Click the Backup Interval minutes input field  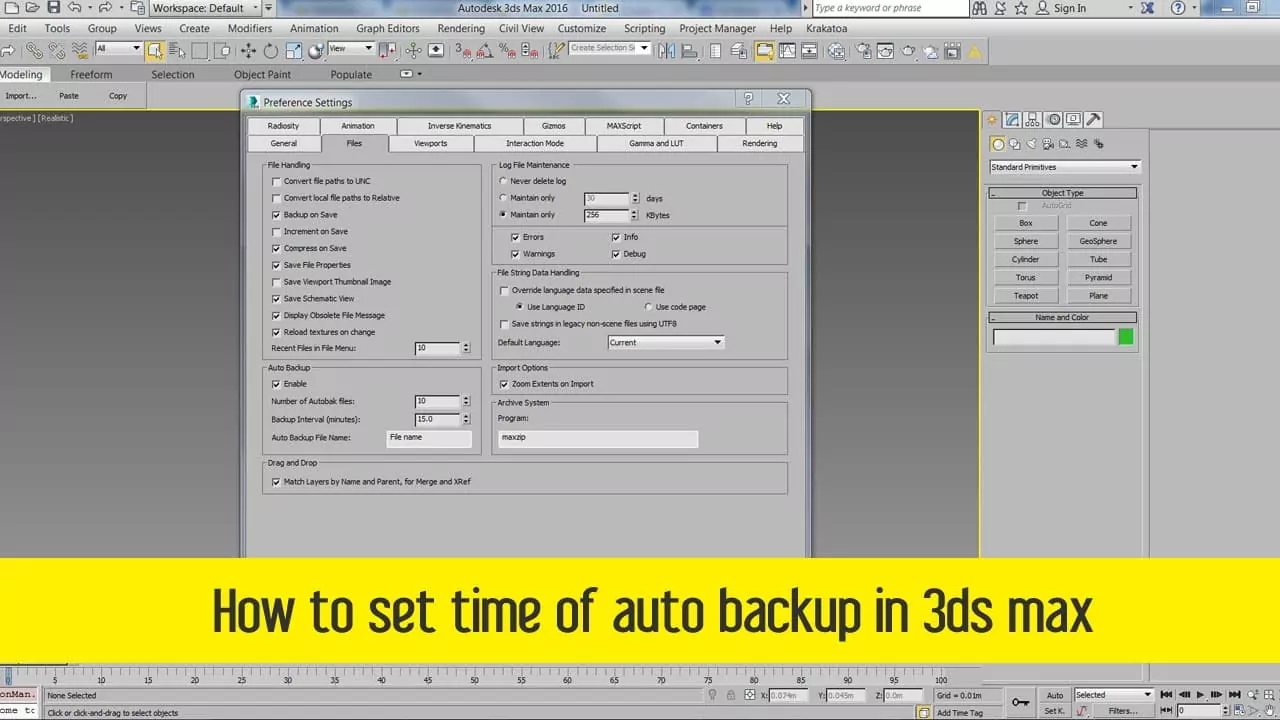[x=437, y=420]
